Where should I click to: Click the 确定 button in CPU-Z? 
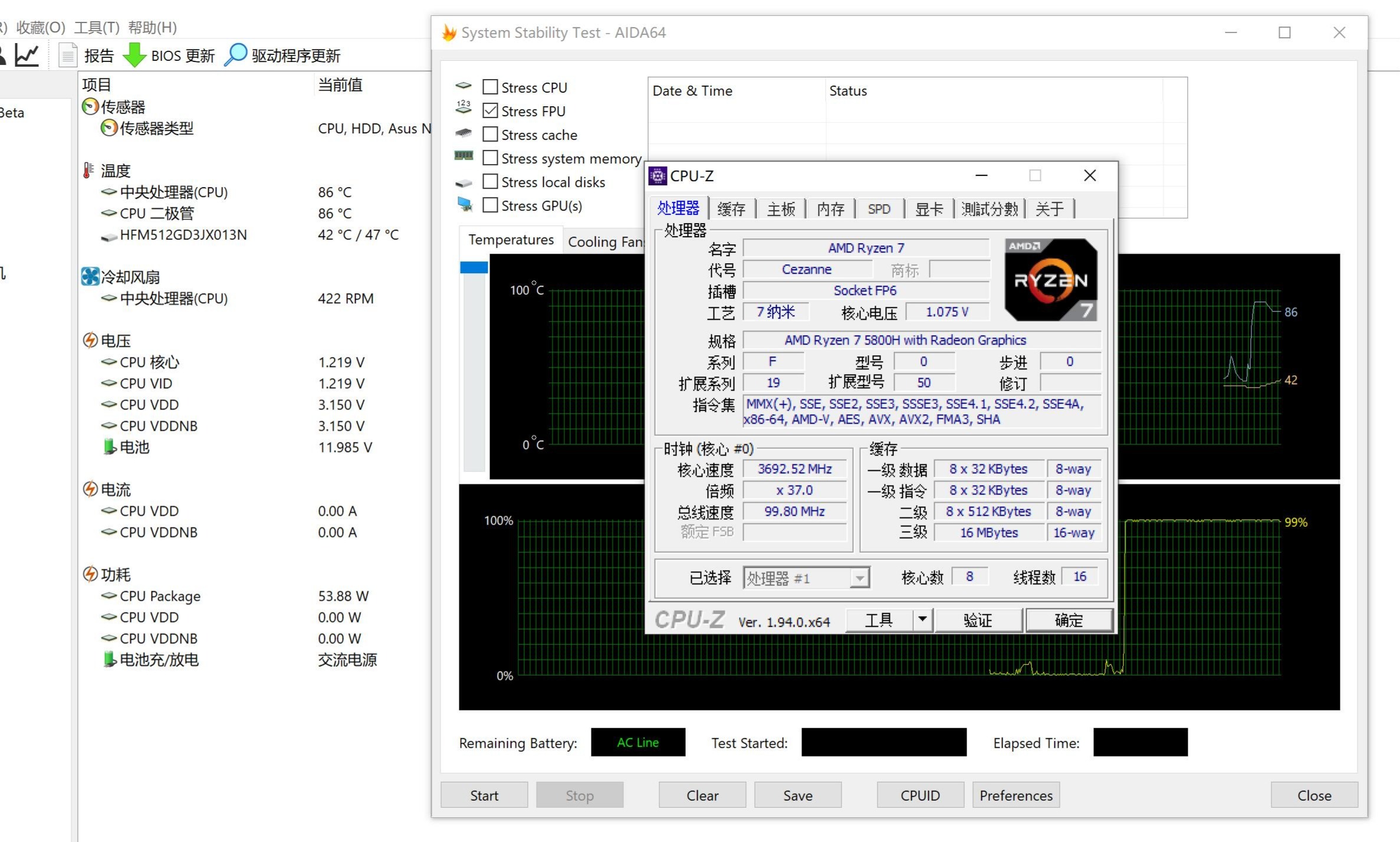pyautogui.click(x=1069, y=620)
